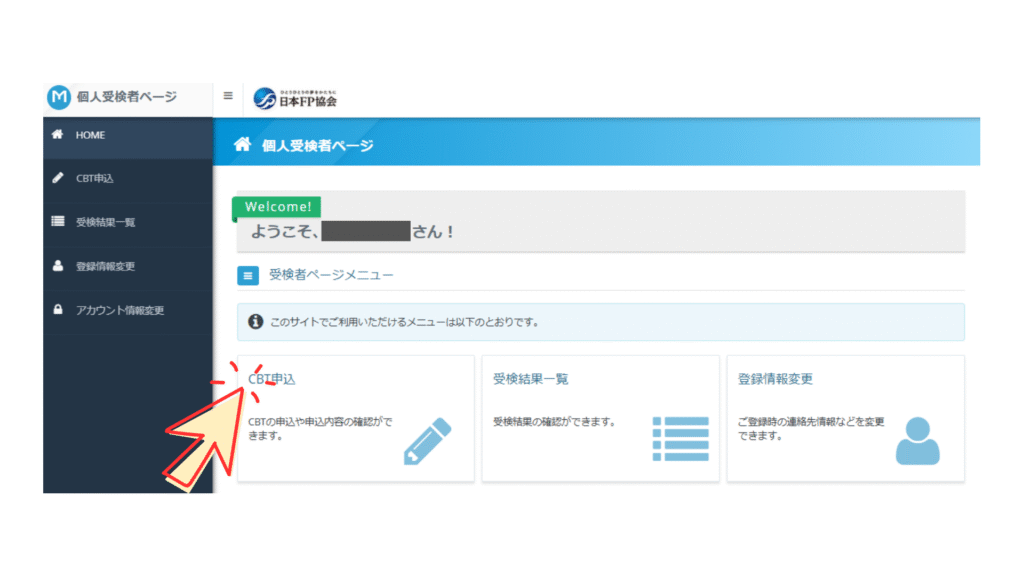Screen dimensions: 1024x576
Task: Go to 登録情報変更 in the sidebar
Action: [x=105, y=266]
